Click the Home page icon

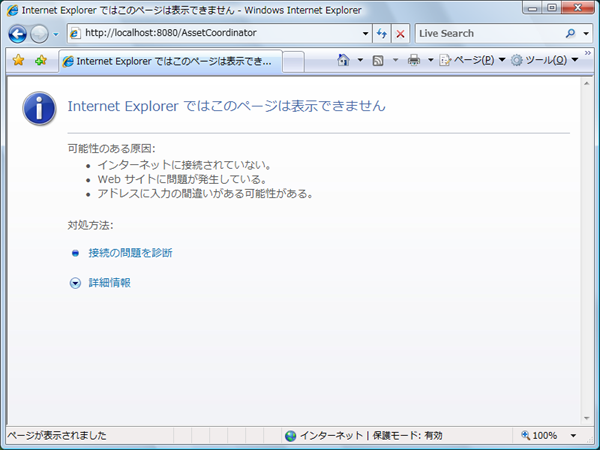(343, 60)
